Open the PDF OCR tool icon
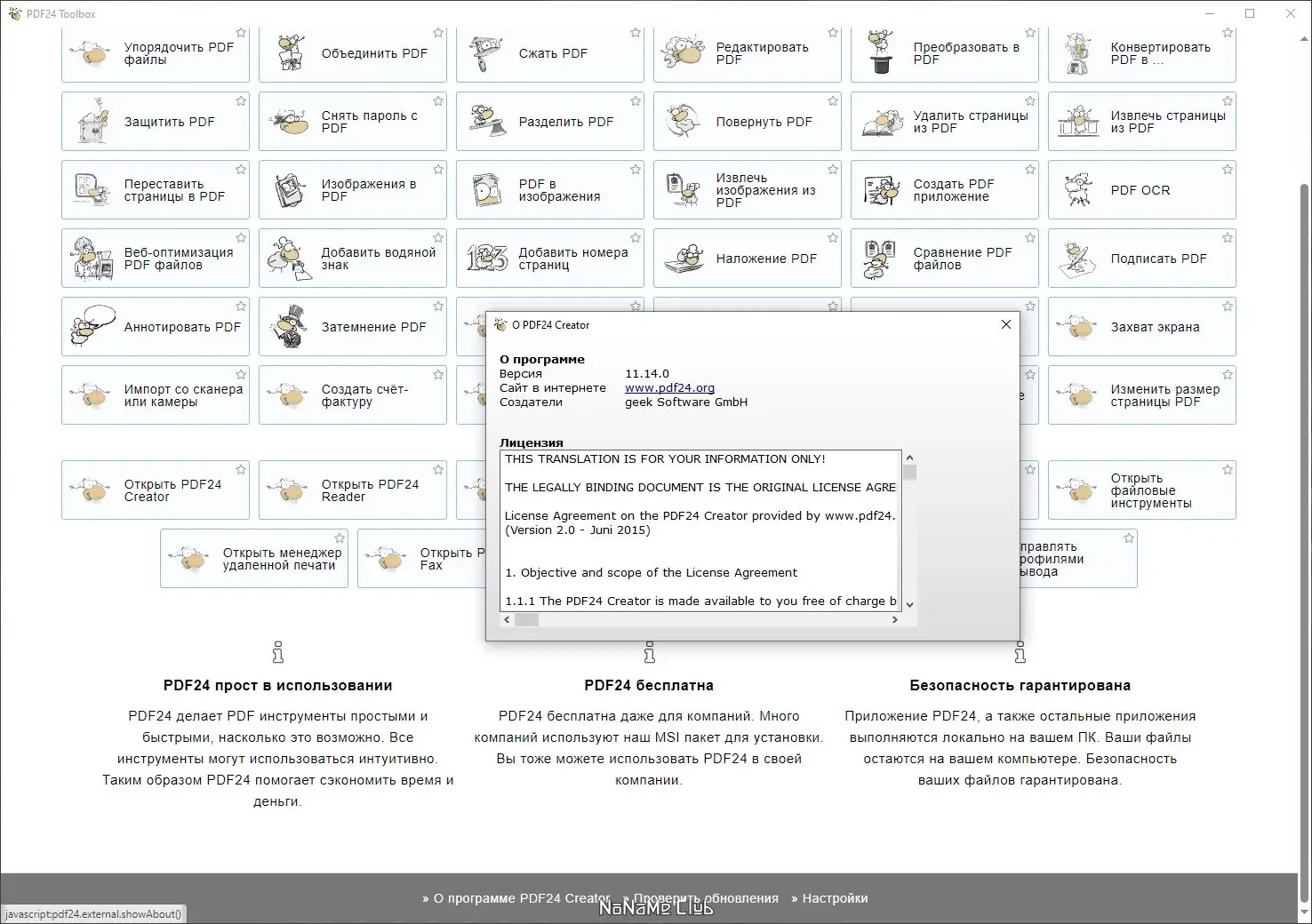Screen dimensions: 1312x924 point(1079,190)
